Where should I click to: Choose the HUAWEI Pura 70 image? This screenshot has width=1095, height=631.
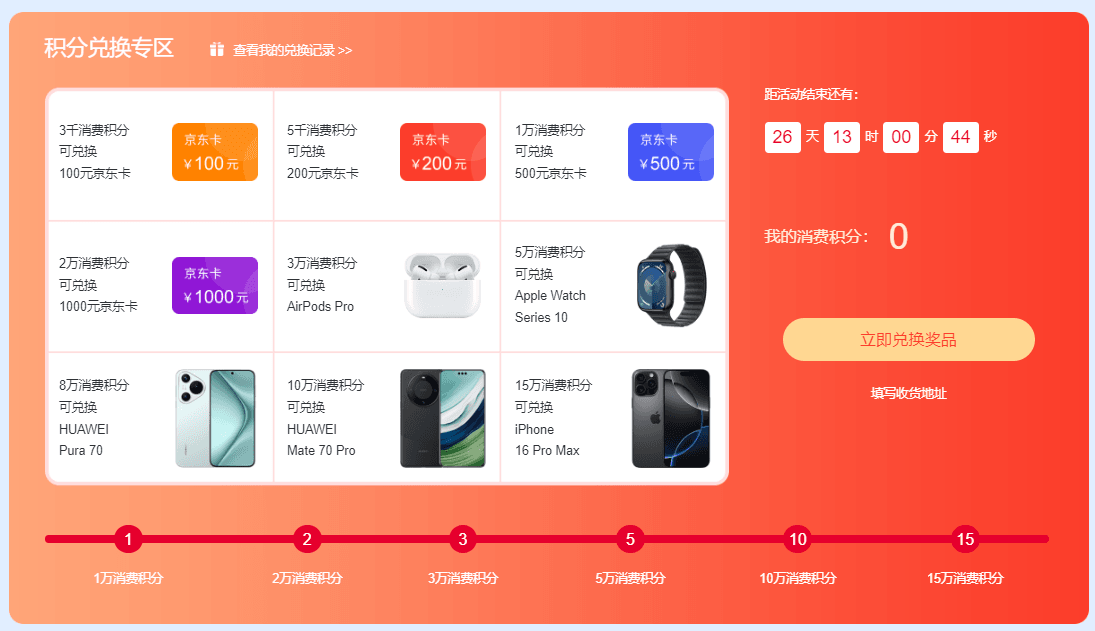tap(215, 418)
